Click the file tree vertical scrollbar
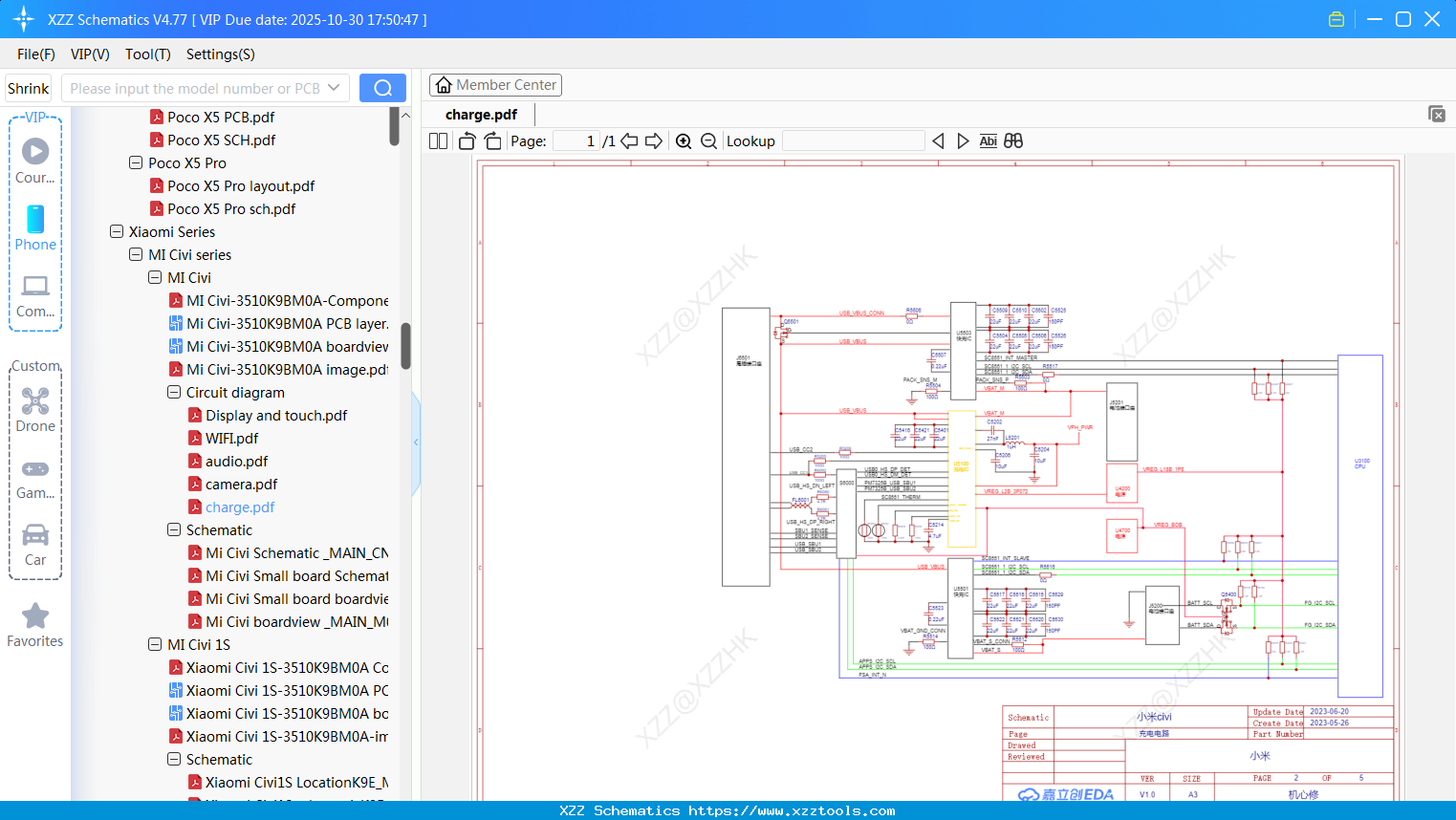 pyautogui.click(x=405, y=346)
